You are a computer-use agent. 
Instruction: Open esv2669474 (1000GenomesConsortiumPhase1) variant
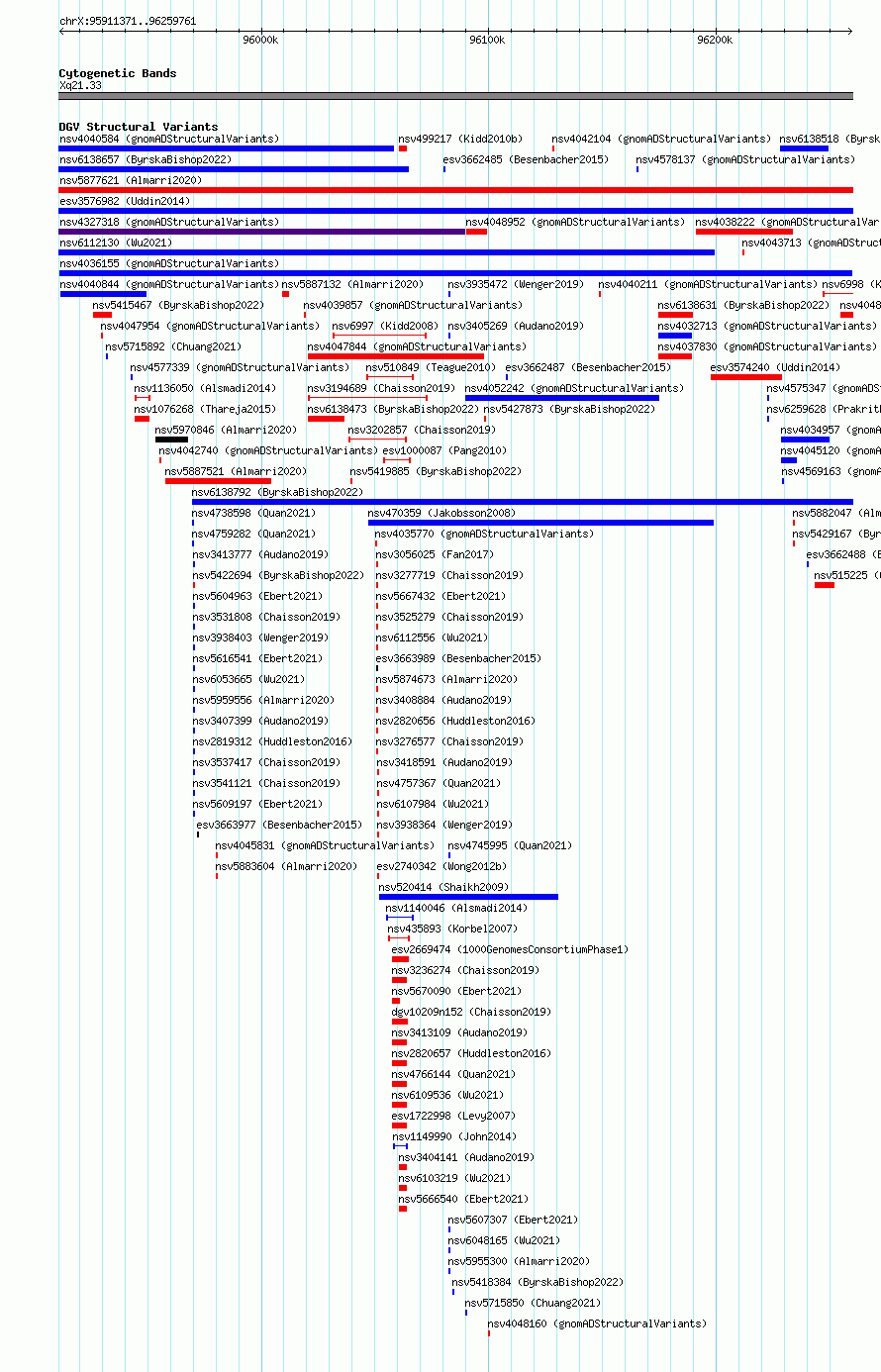pos(510,949)
